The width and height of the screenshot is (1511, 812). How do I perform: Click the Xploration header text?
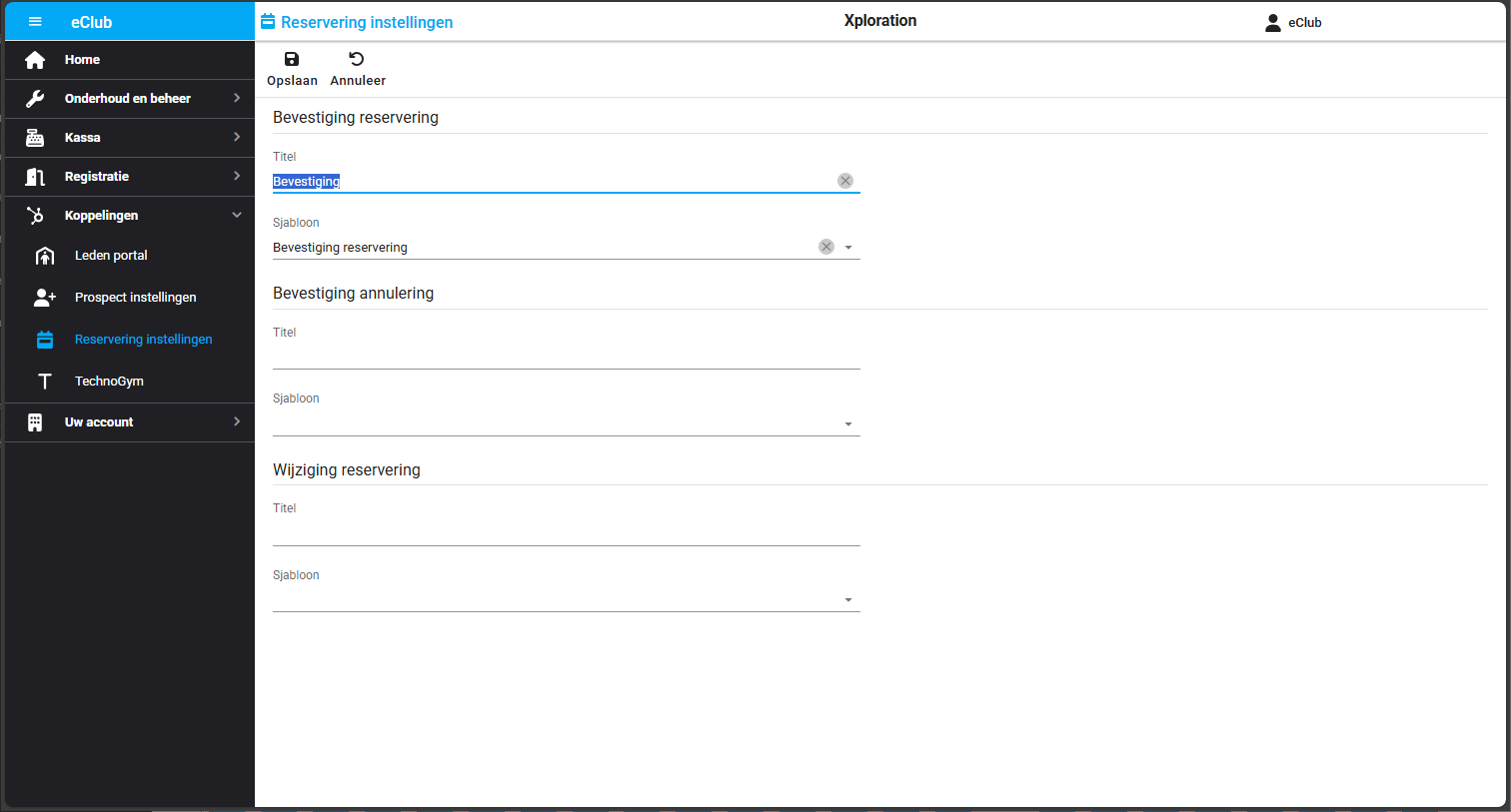pyautogui.click(x=880, y=20)
